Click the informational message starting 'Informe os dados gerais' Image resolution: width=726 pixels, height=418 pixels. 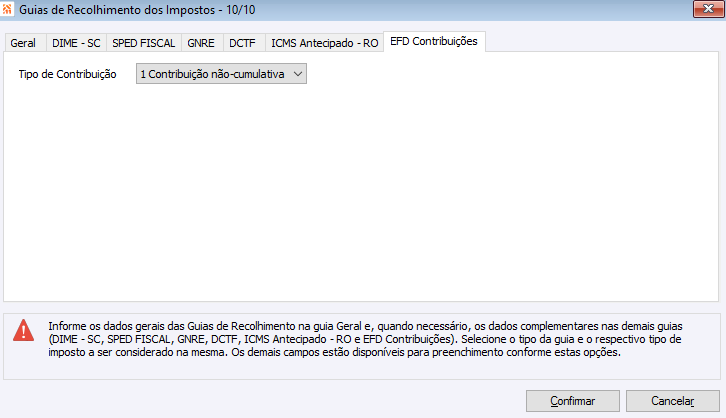click(x=365, y=339)
